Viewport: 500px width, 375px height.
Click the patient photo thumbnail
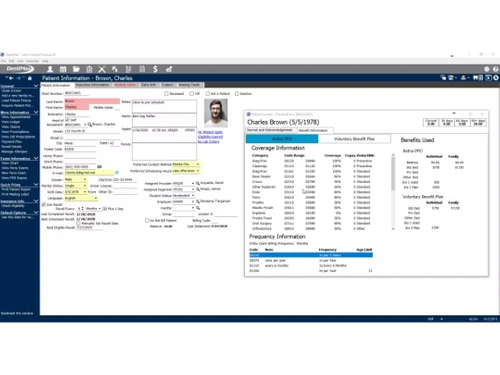(x=216, y=113)
